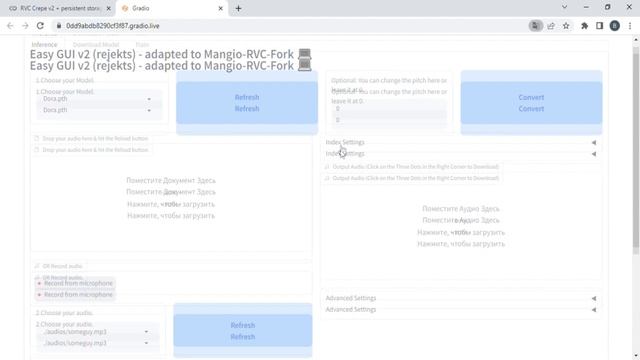
Task: Open a new browser tab
Action: point(238,8)
